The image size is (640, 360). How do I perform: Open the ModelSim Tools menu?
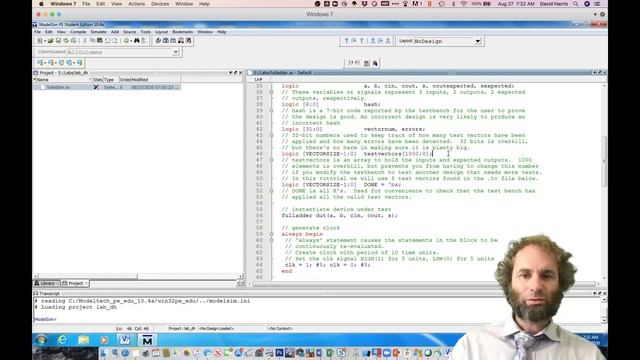coord(146,32)
